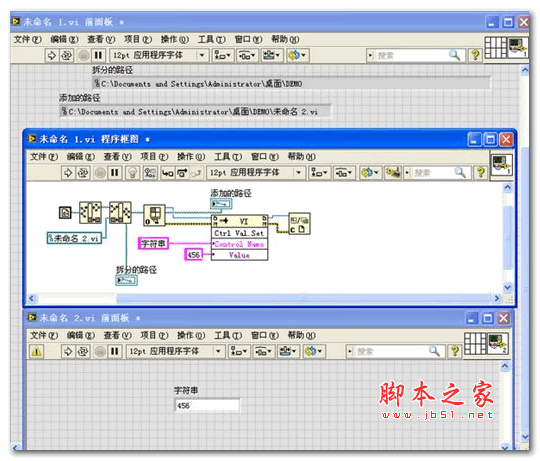Click help question mark in 未命名 2.vi toolbar
Image resolution: width=540 pixels, height=461 pixels.
point(455,352)
